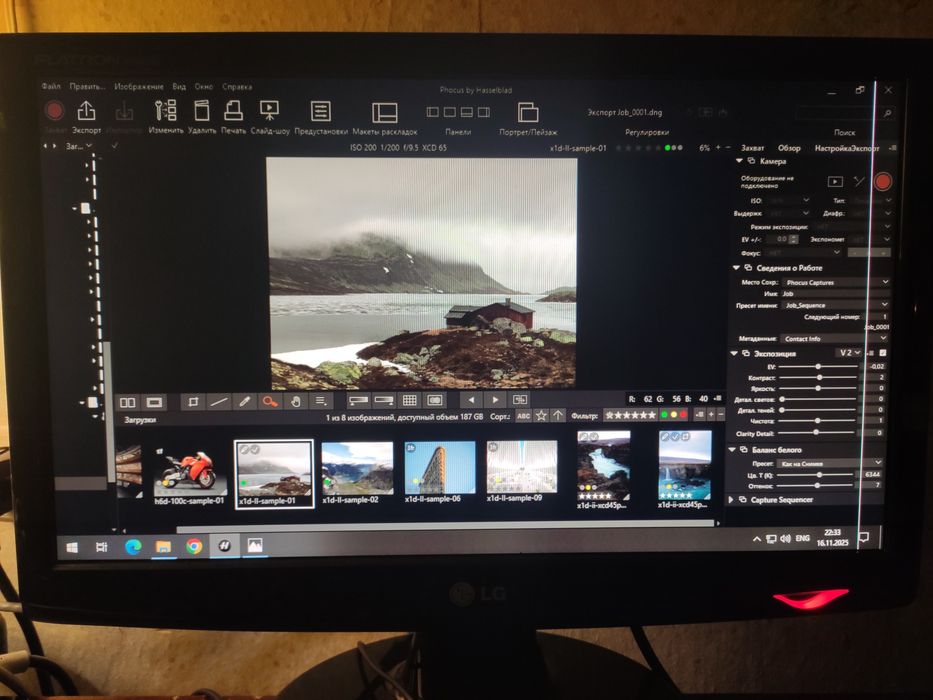
Task: Open Google Chrome from the taskbar
Action: pos(193,546)
